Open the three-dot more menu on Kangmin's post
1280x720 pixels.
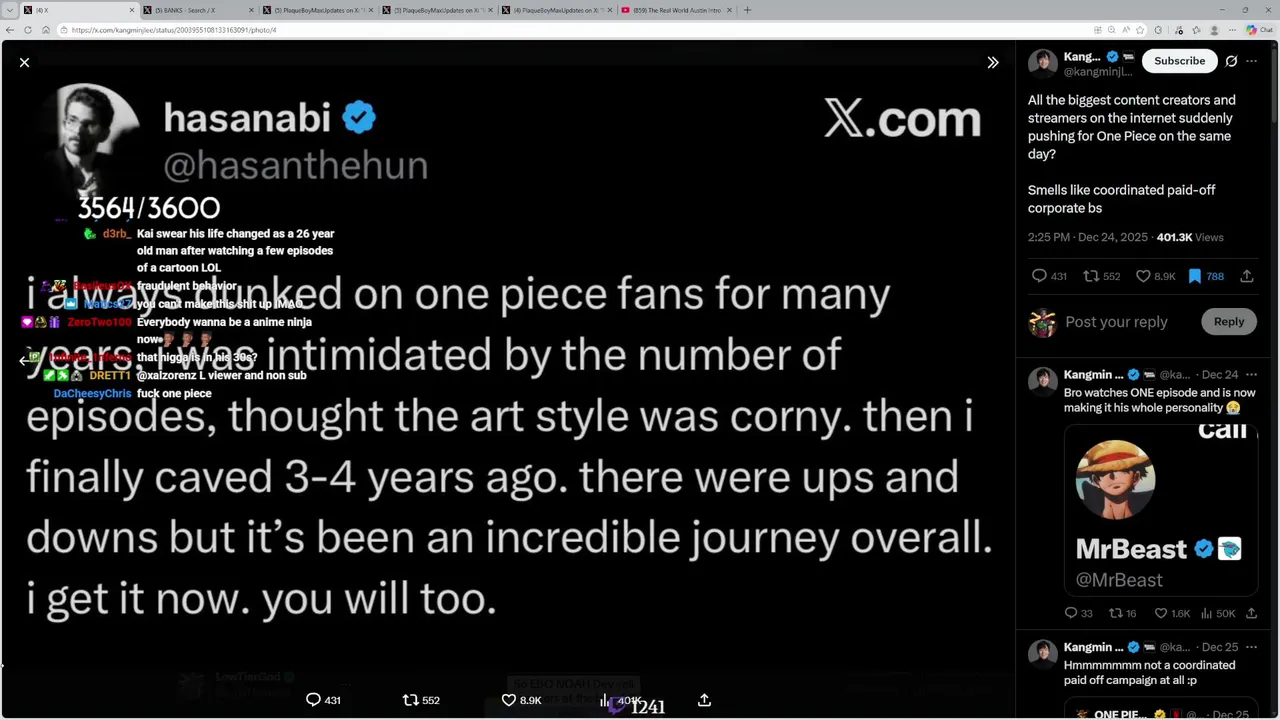[x=1251, y=61]
